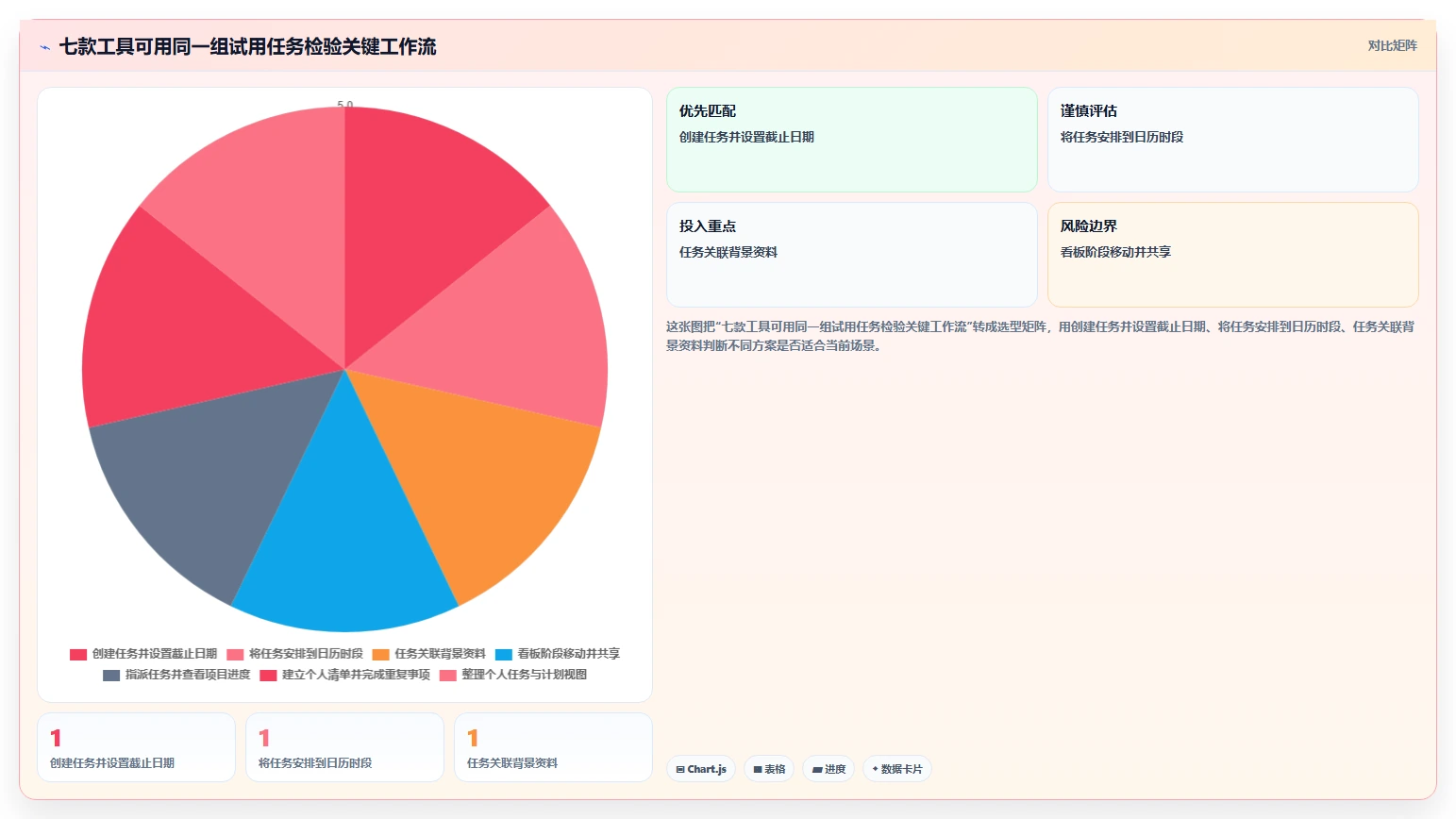Toggle the 建立个人清单并完成重复事项 legend entry
The height and width of the screenshot is (819, 1456).
(x=344, y=675)
